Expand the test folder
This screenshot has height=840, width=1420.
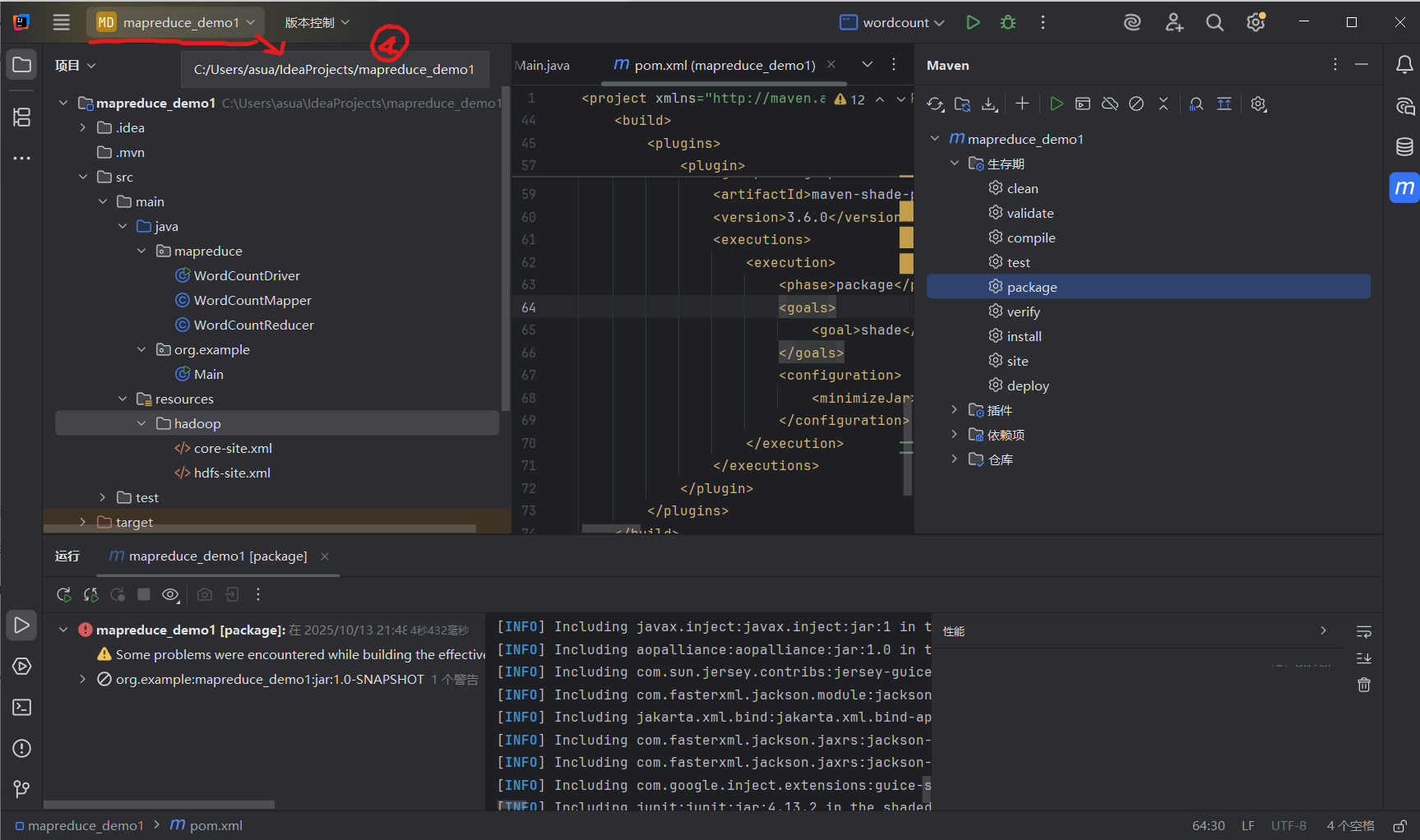[x=102, y=497]
